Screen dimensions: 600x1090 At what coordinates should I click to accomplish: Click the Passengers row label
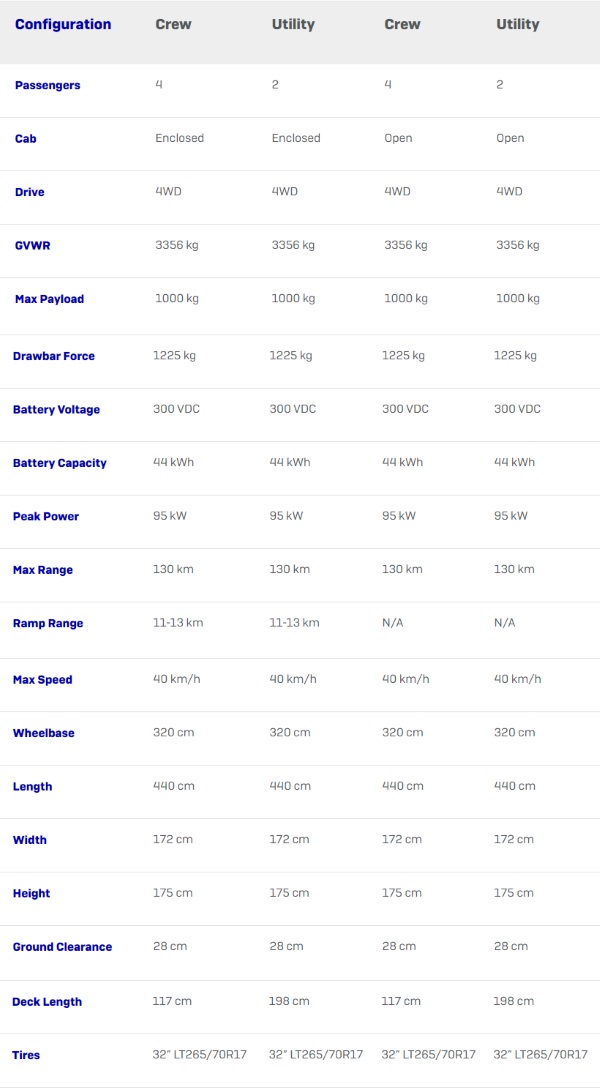coord(47,86)
